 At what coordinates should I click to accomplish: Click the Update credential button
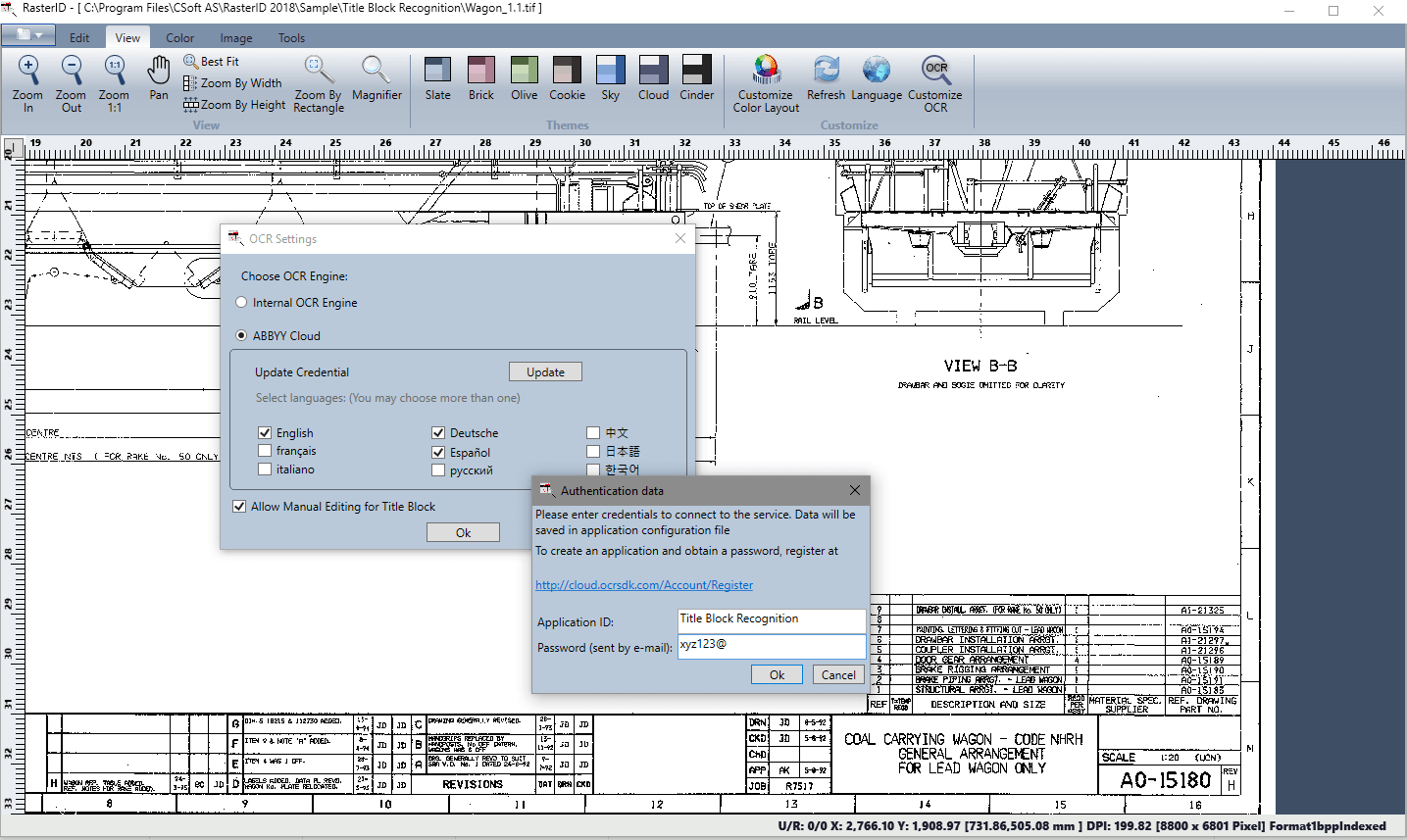(x=545, y=372)
